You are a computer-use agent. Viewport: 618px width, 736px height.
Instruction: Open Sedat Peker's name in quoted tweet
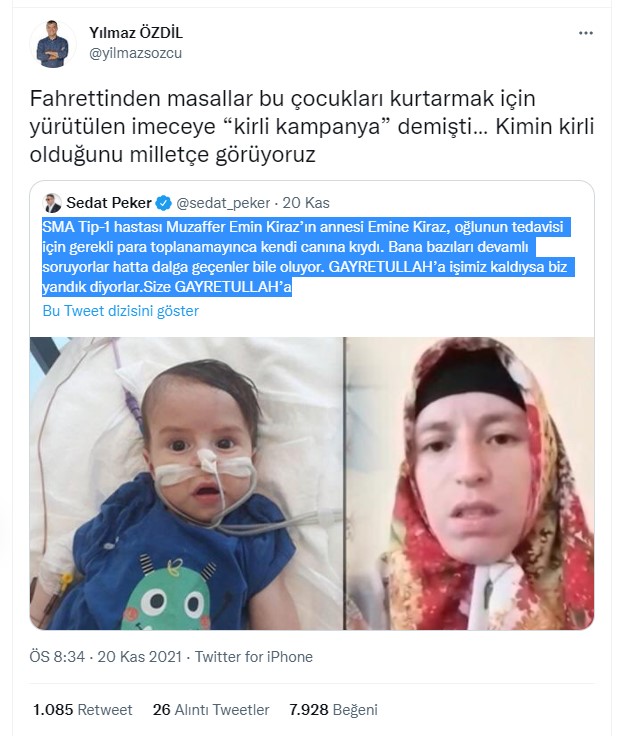tap(109, 203)
